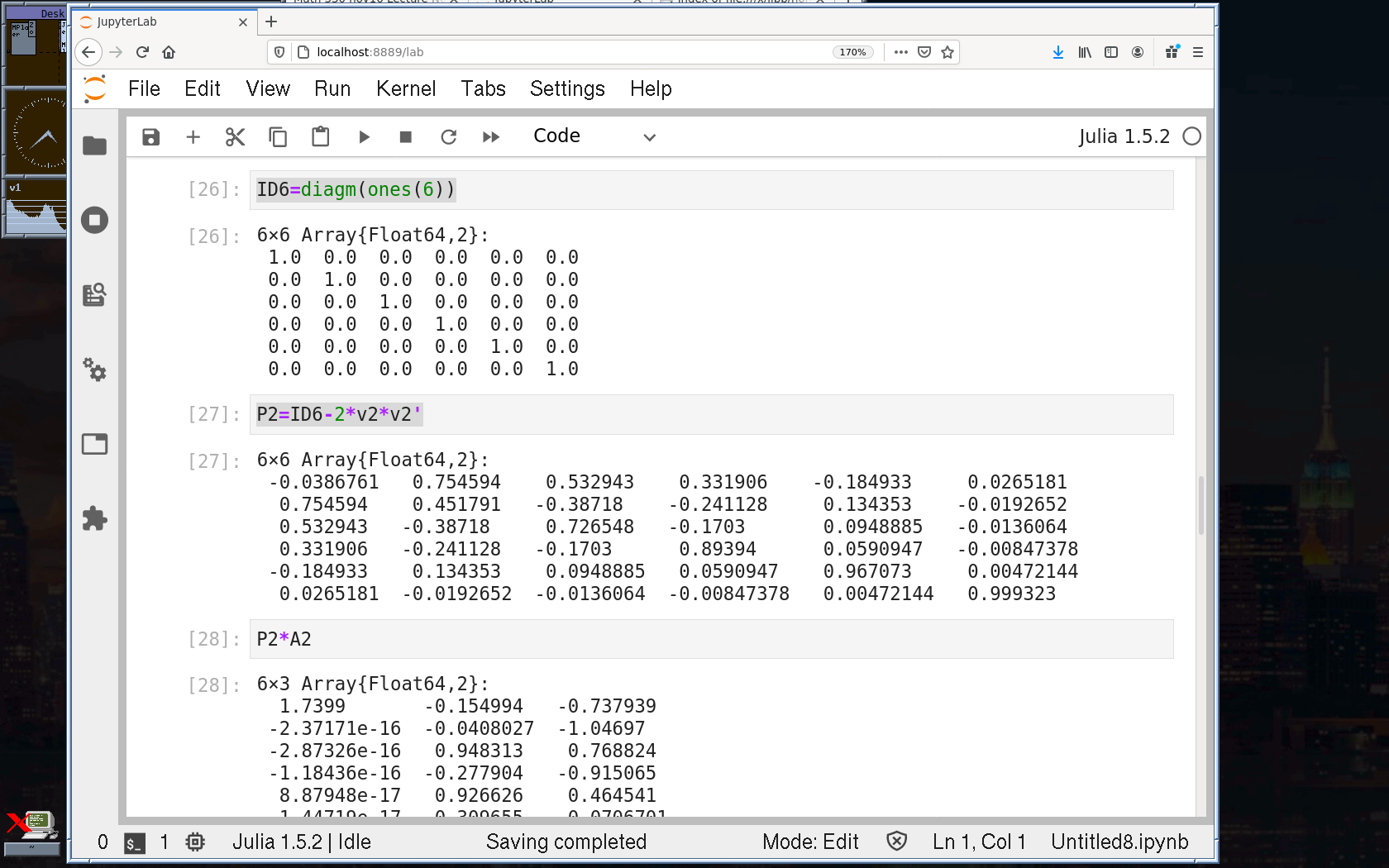Image resolution: width=1389 pixels, height=868 pixels.
Task: Interrupt the kernel with stop button
Action: [x=405, y=137]
